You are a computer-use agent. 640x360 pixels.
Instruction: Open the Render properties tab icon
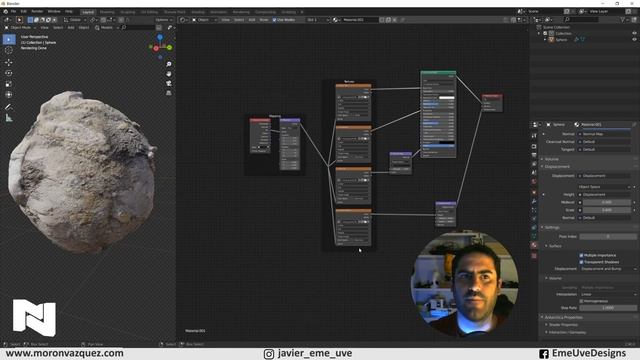click(x=534, y=146)
